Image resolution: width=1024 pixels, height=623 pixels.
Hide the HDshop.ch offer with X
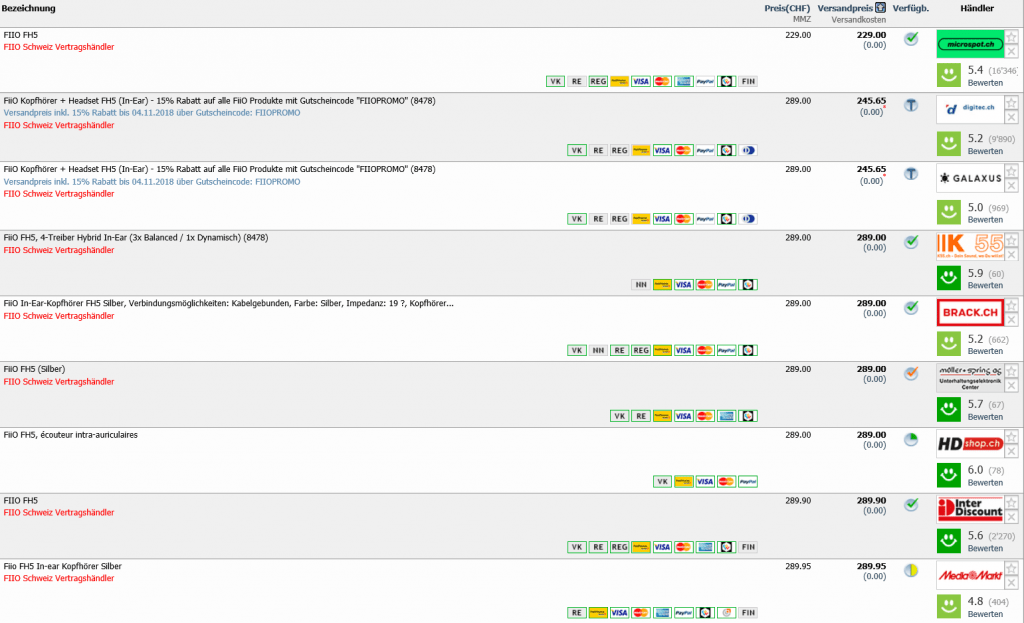pyautogui.click(x=1012, y=451)
